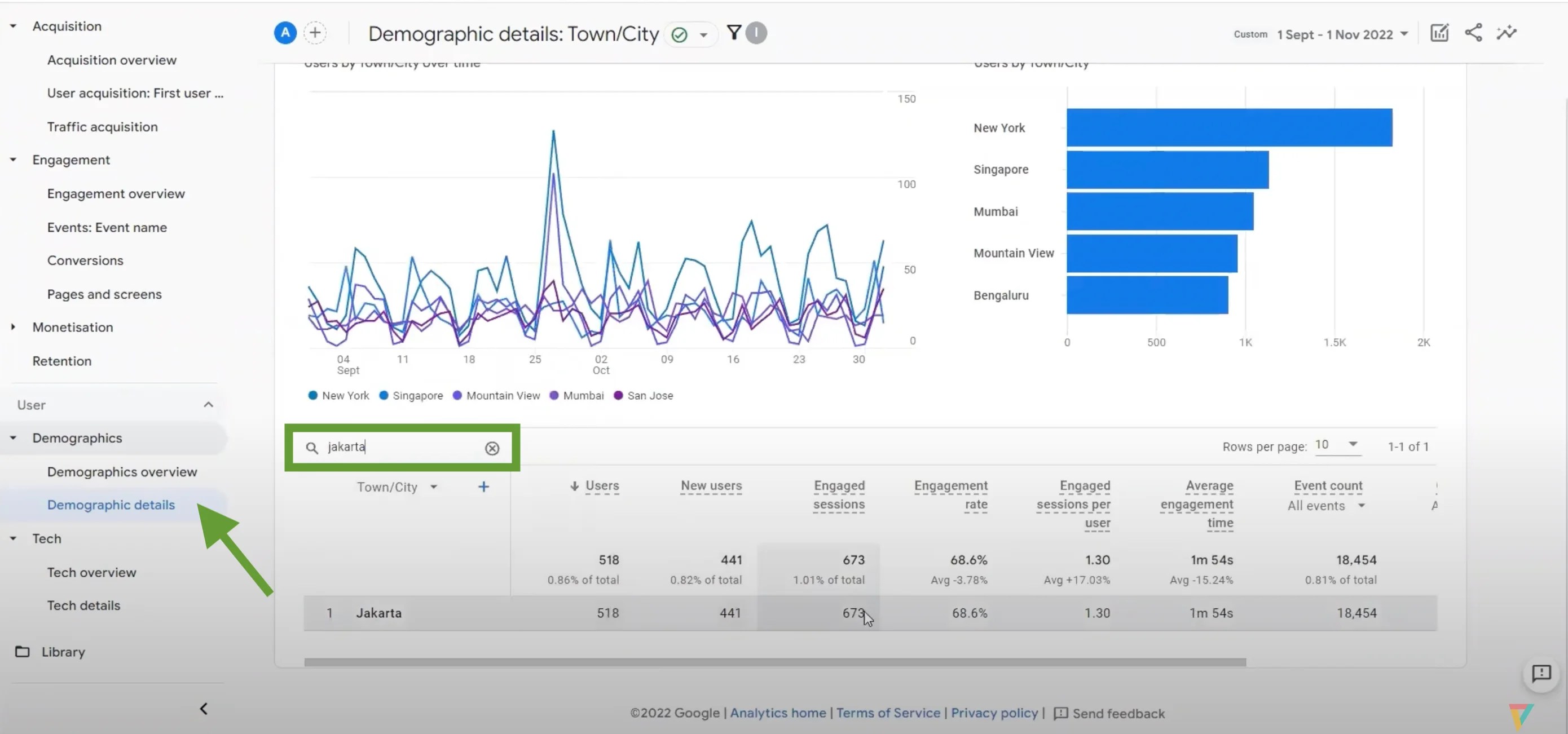Customize the current report

(x=1439, y=33)
